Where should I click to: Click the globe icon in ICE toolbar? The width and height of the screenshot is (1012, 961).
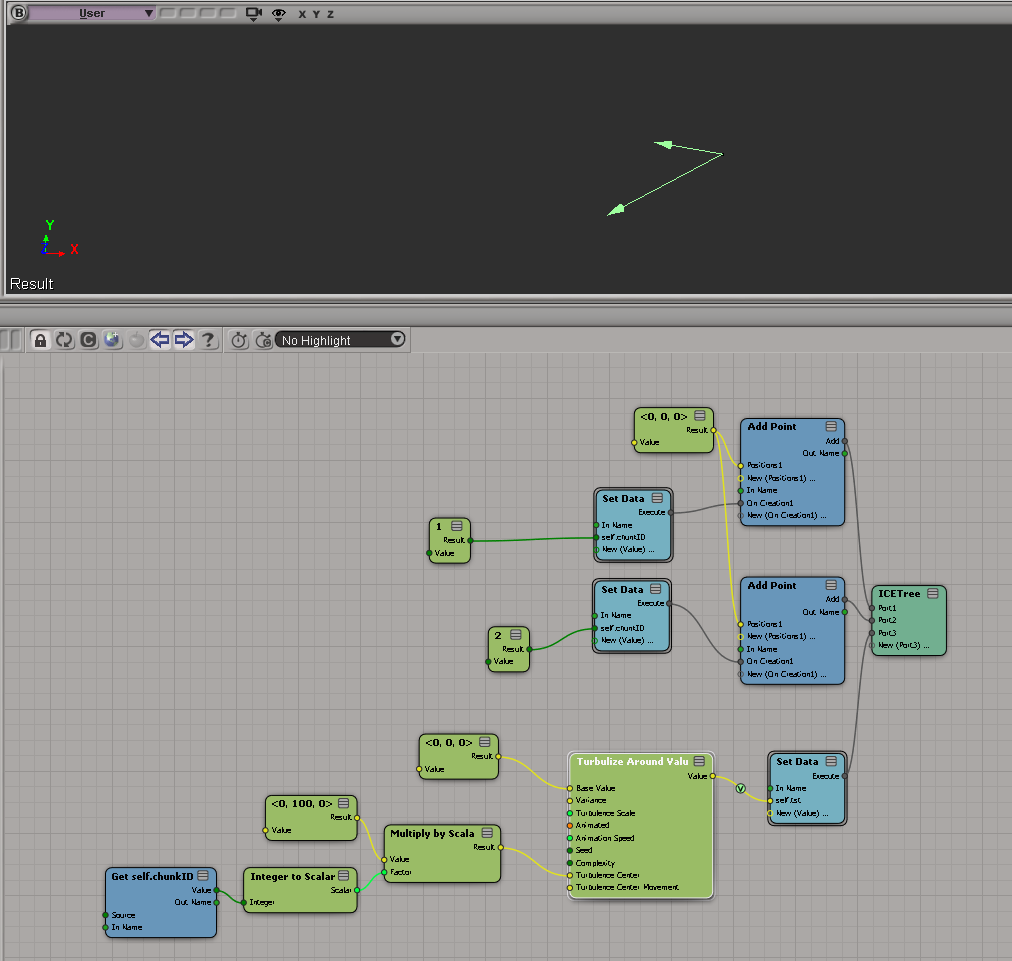tap(112, 340)
